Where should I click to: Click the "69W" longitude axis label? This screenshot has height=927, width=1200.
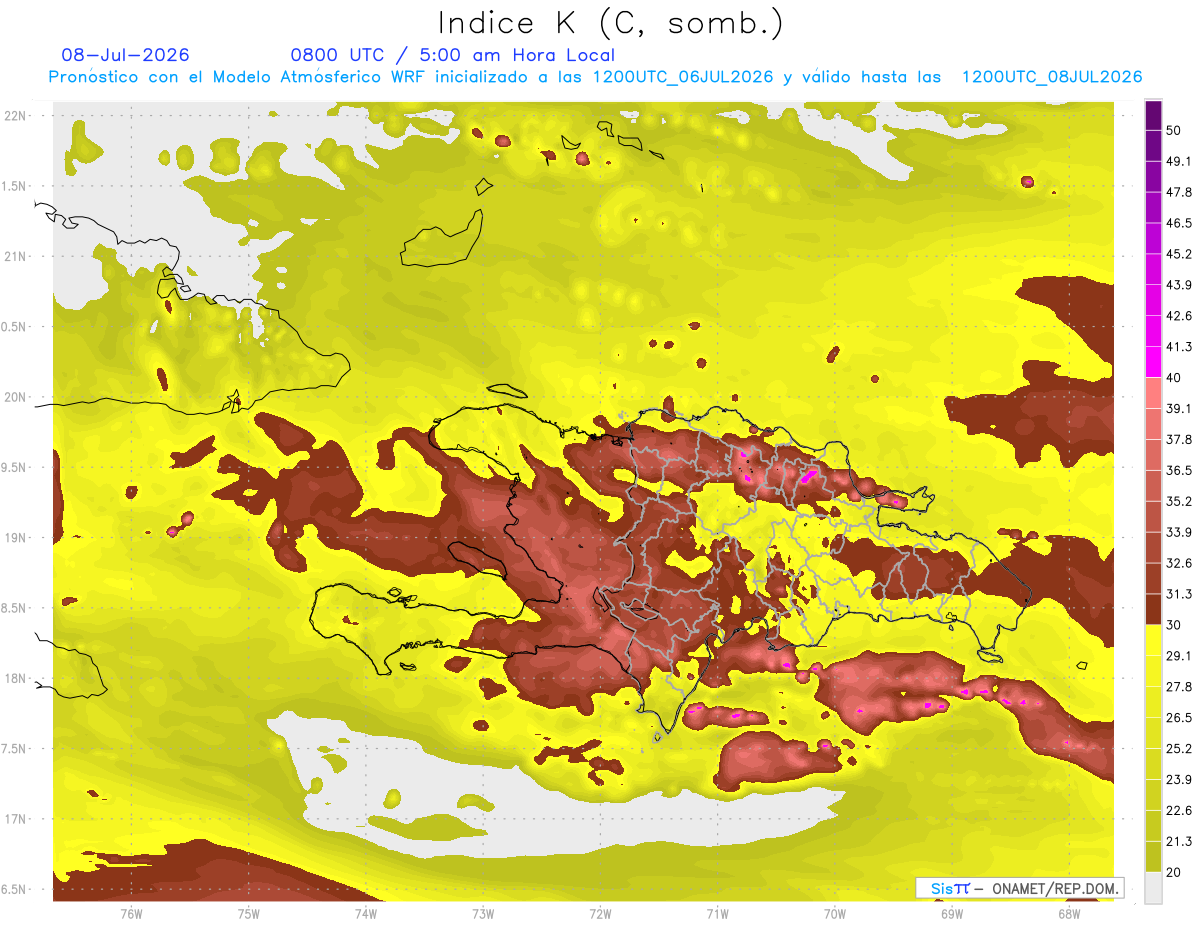coord(952,913)
